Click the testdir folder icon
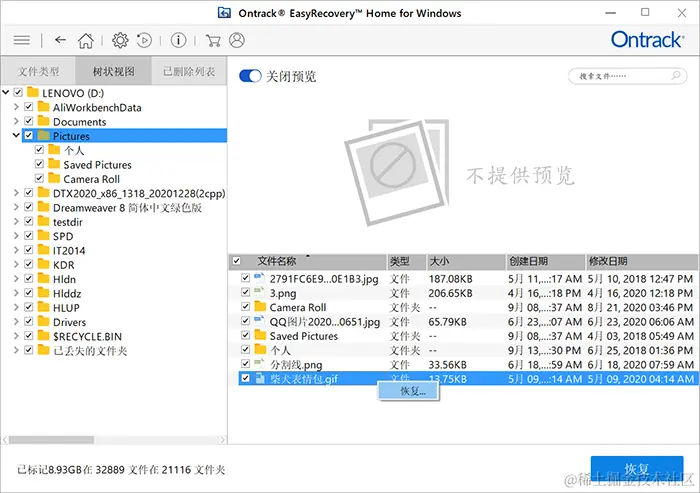Viewport: 700px width, 493px height. (x=43, y=221)
